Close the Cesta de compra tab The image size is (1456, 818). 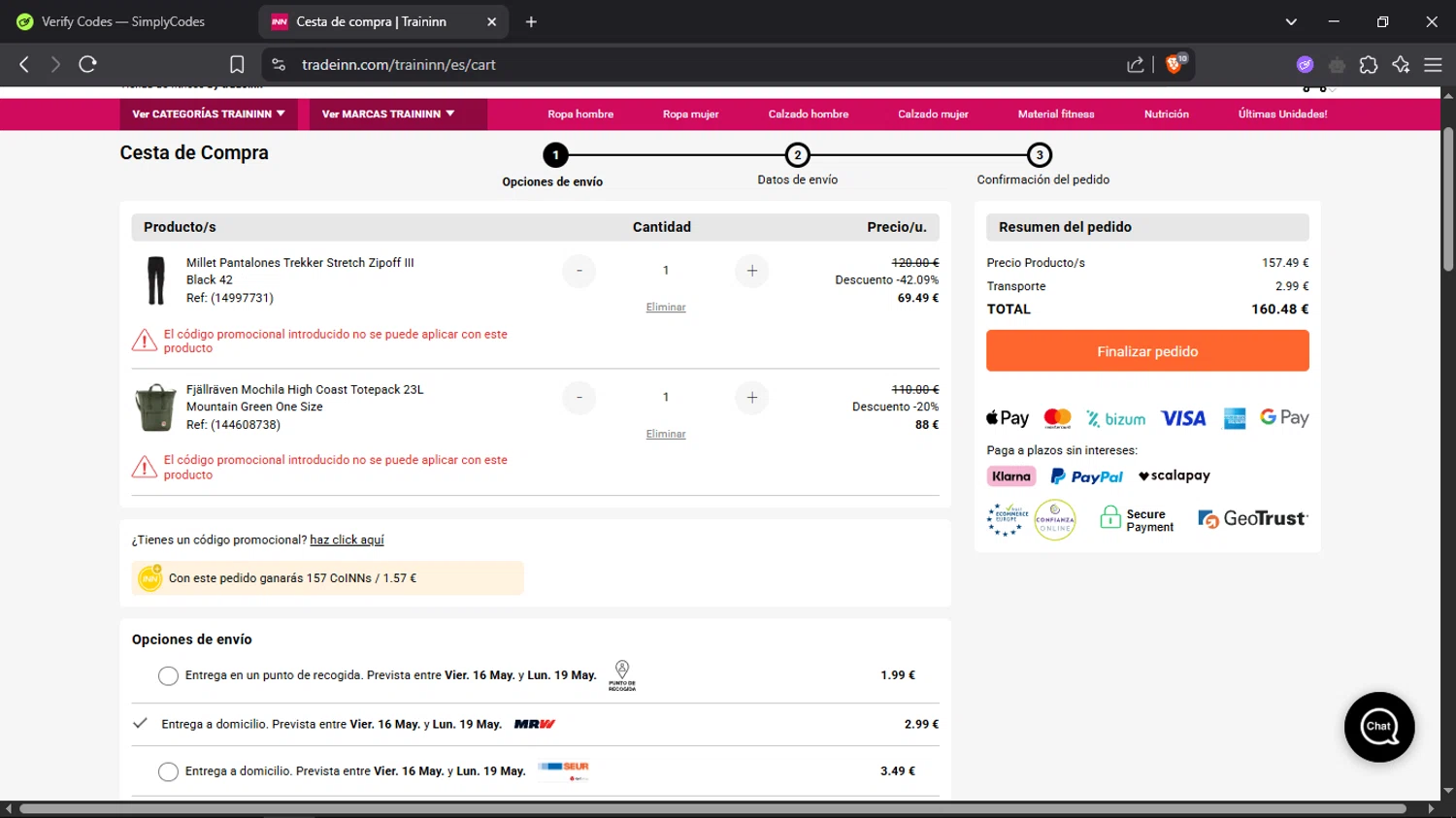click(491, 21)
